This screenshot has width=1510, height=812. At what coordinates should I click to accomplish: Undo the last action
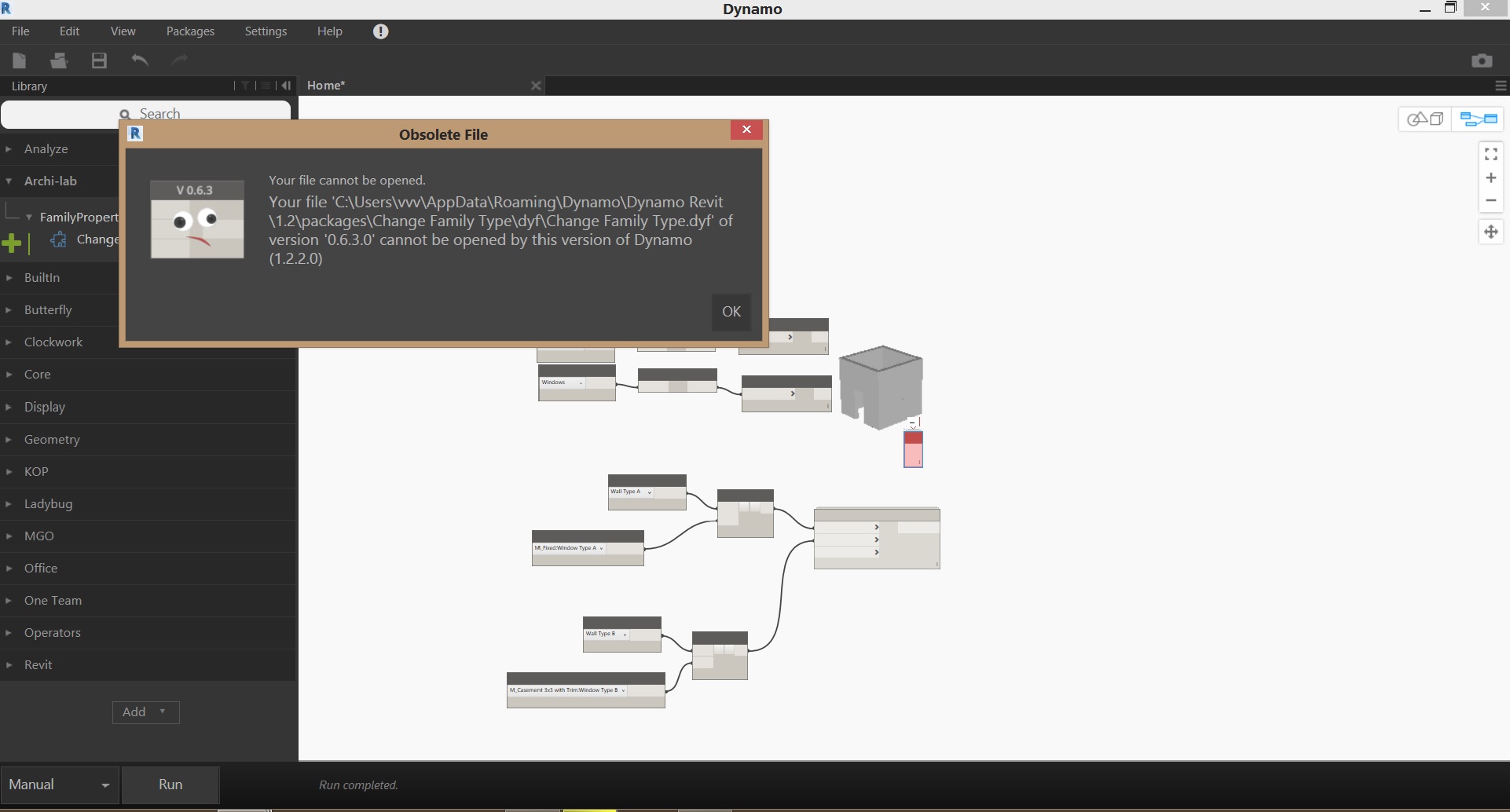click(140, 60)
